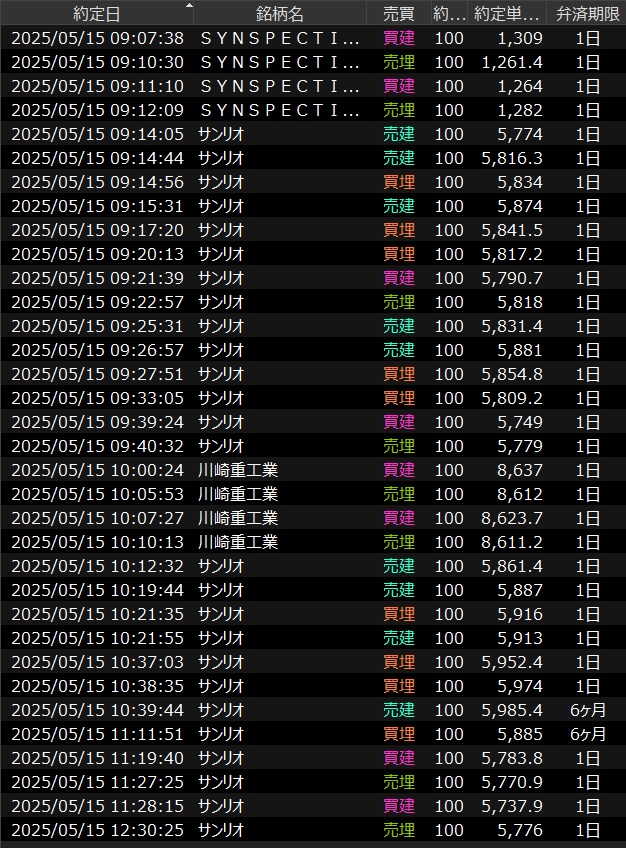Toggle the sort arrow in 約定日 header
The width and height of the screenshot is (626, 848).
click(189, 5)
